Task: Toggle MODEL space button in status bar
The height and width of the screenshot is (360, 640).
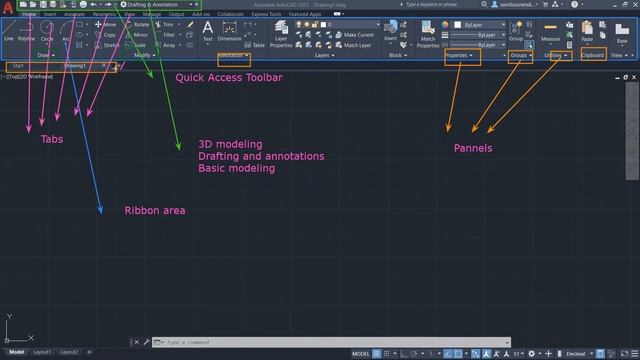Action: pos(361,353)
